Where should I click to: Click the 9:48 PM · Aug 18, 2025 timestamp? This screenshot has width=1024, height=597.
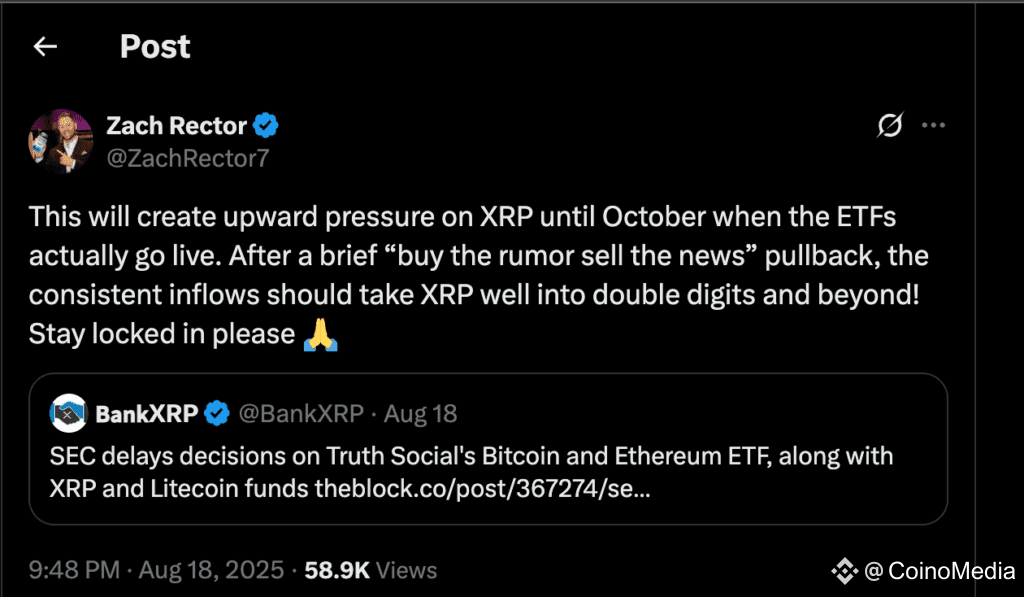click(x=156, y=570)
